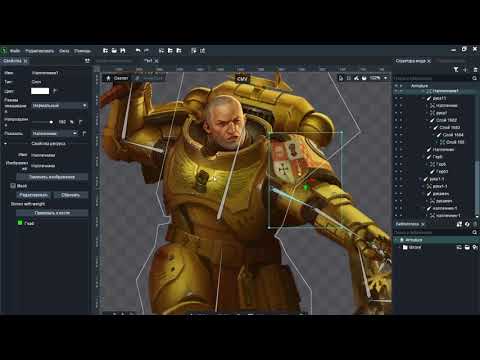Click the Привязать к кости button

pyautogui.click(x=52, y=213)
